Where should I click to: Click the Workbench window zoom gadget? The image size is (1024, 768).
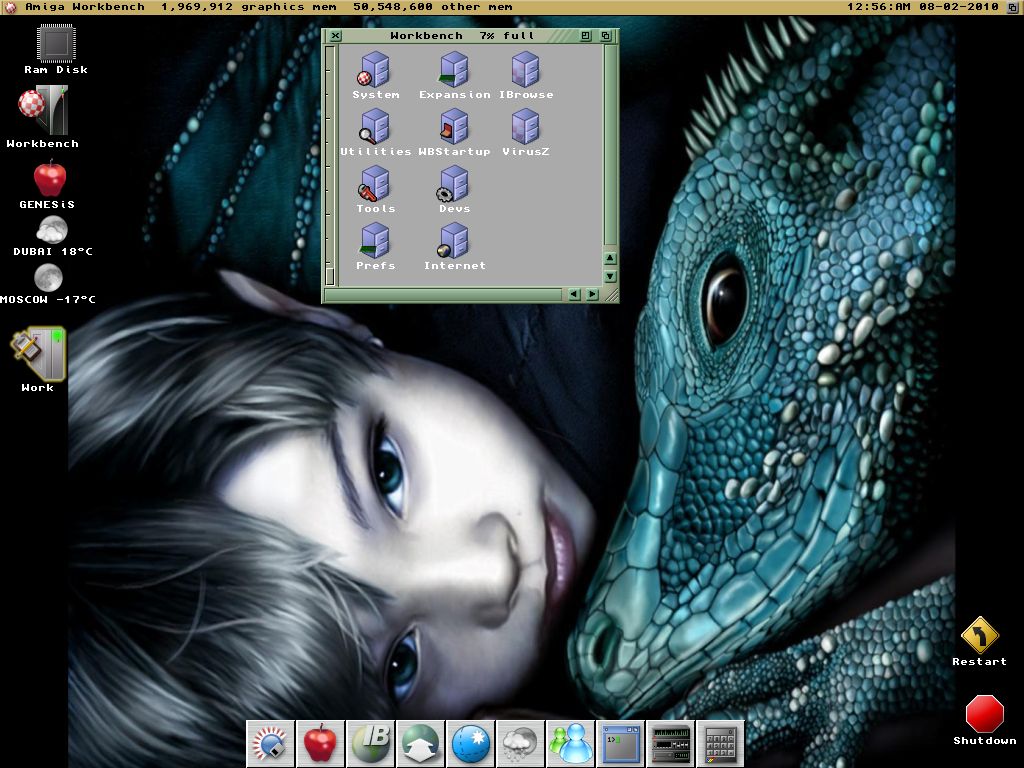[x=586, y=36]
